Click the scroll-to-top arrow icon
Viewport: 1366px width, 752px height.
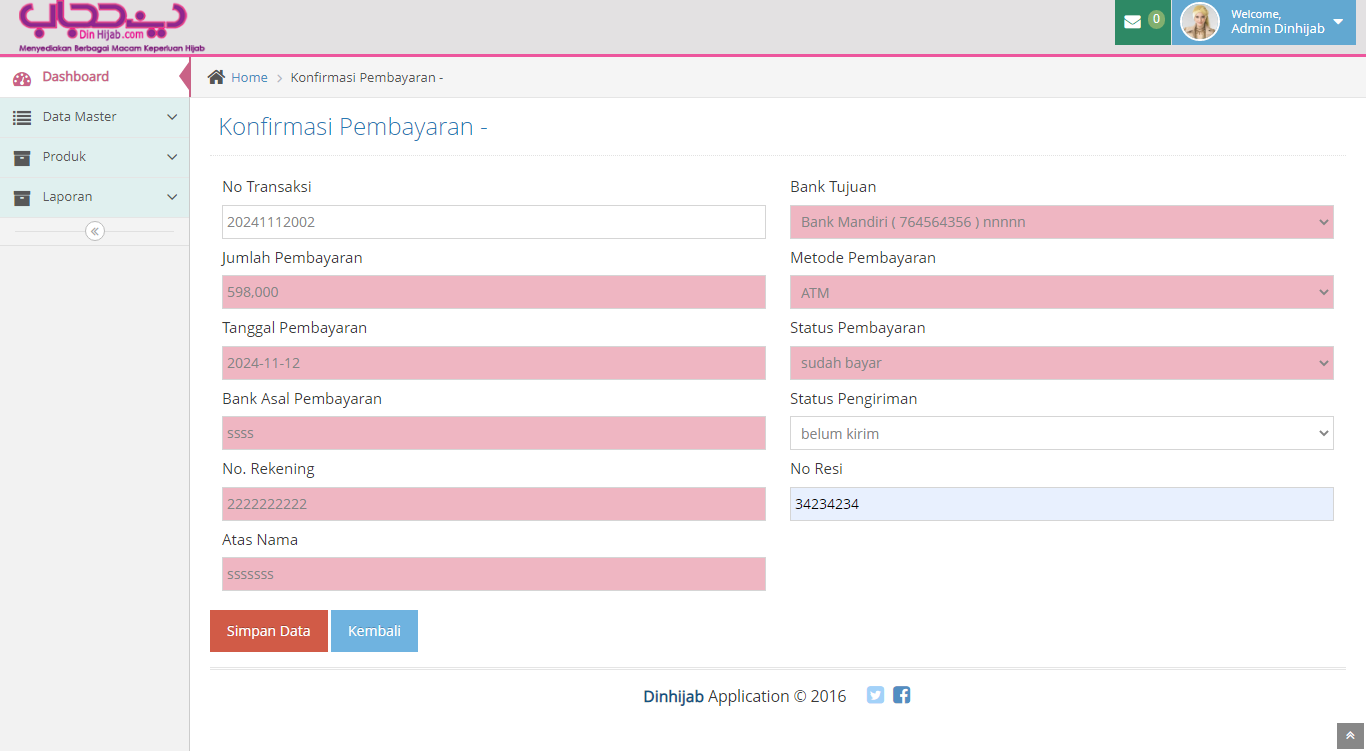tap(1350, 736)
